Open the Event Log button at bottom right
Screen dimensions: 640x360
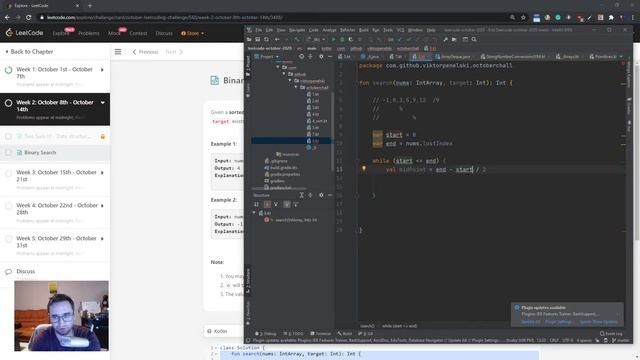[611, 333]
